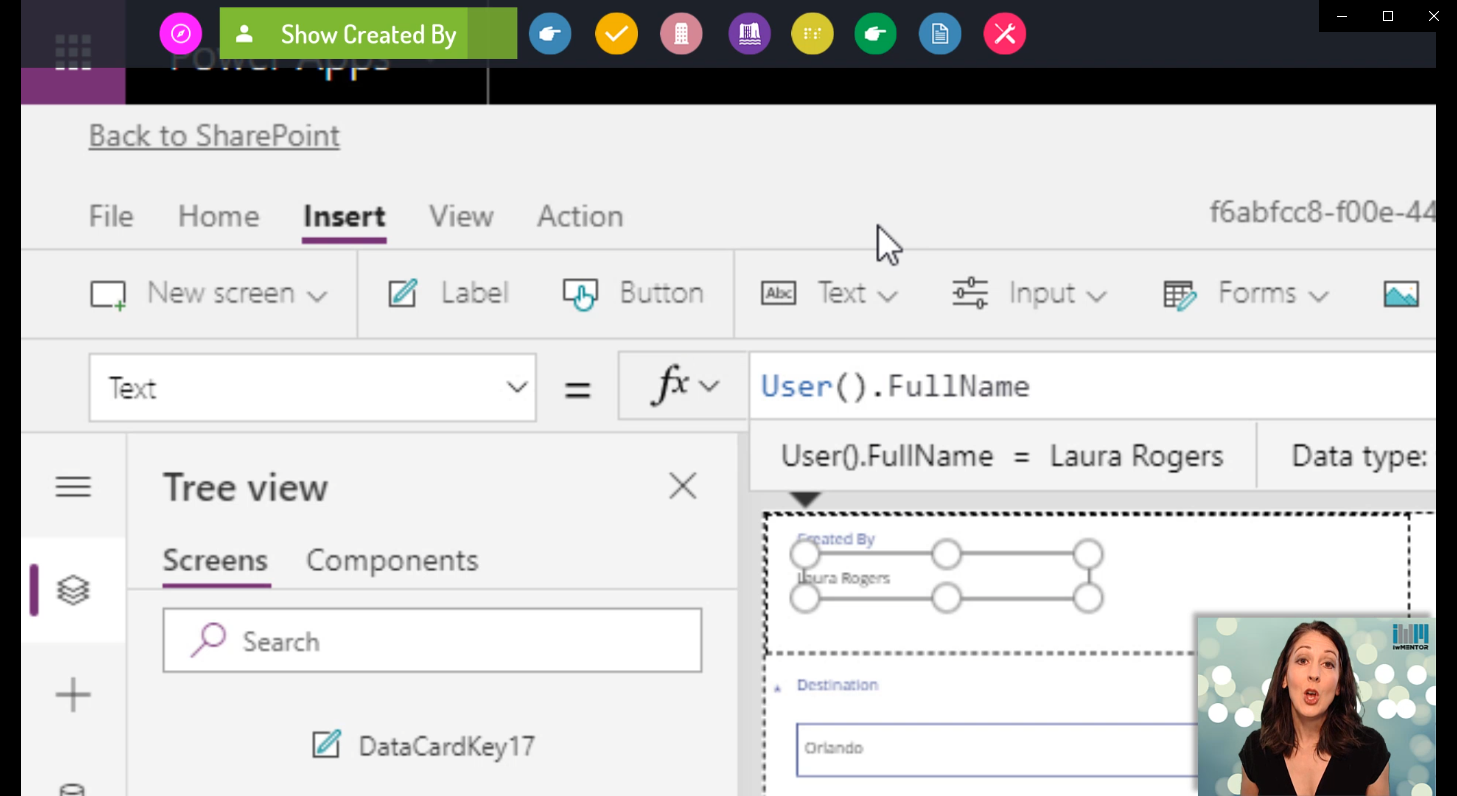Expand the Input dropdown chevron
The image size is (1457, 796).
tap(1096, 295)
